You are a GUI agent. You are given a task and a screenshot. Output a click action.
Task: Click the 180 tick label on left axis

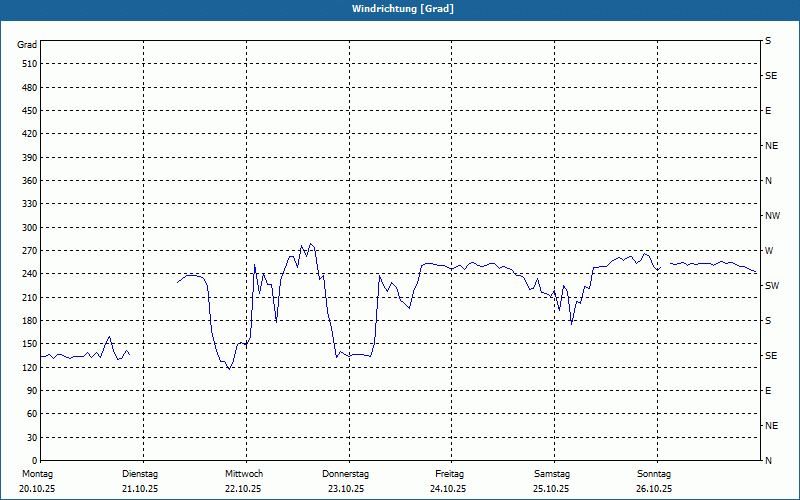tap(30, 321)
